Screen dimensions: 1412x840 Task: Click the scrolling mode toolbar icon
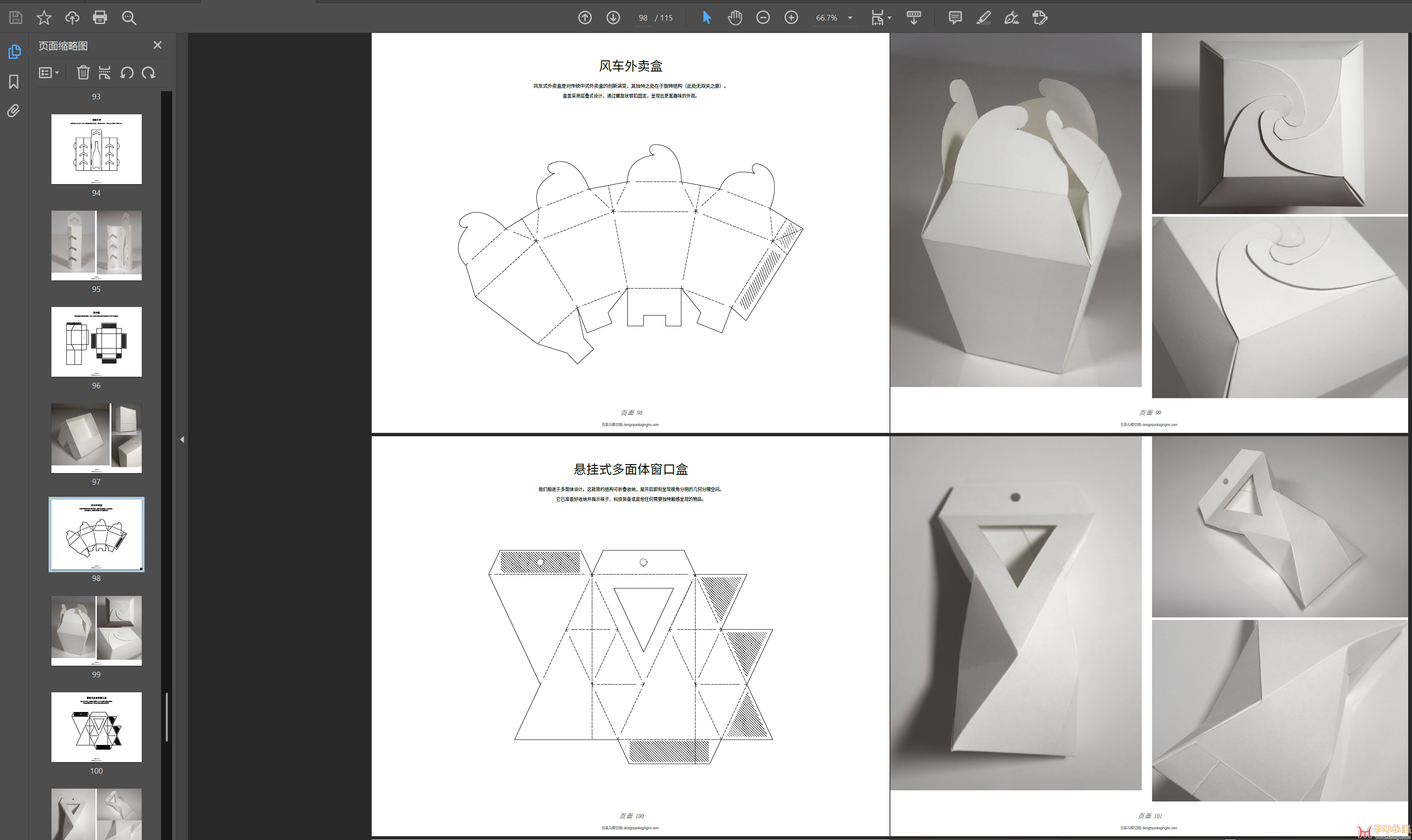pos(913,18)
